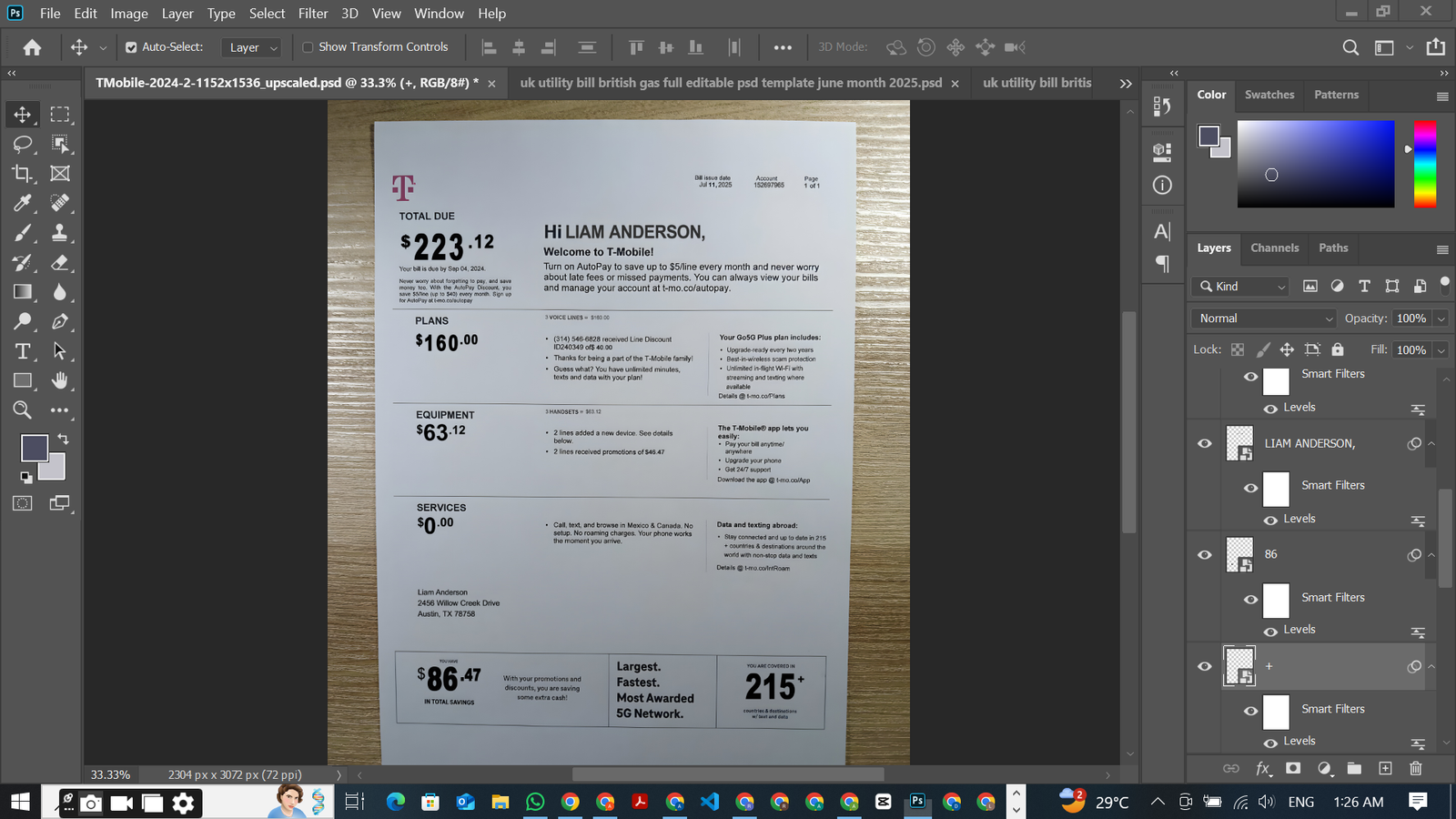Select the Object Selection tool
Screen dimensions: 1456x819
[x=60, y=144]
